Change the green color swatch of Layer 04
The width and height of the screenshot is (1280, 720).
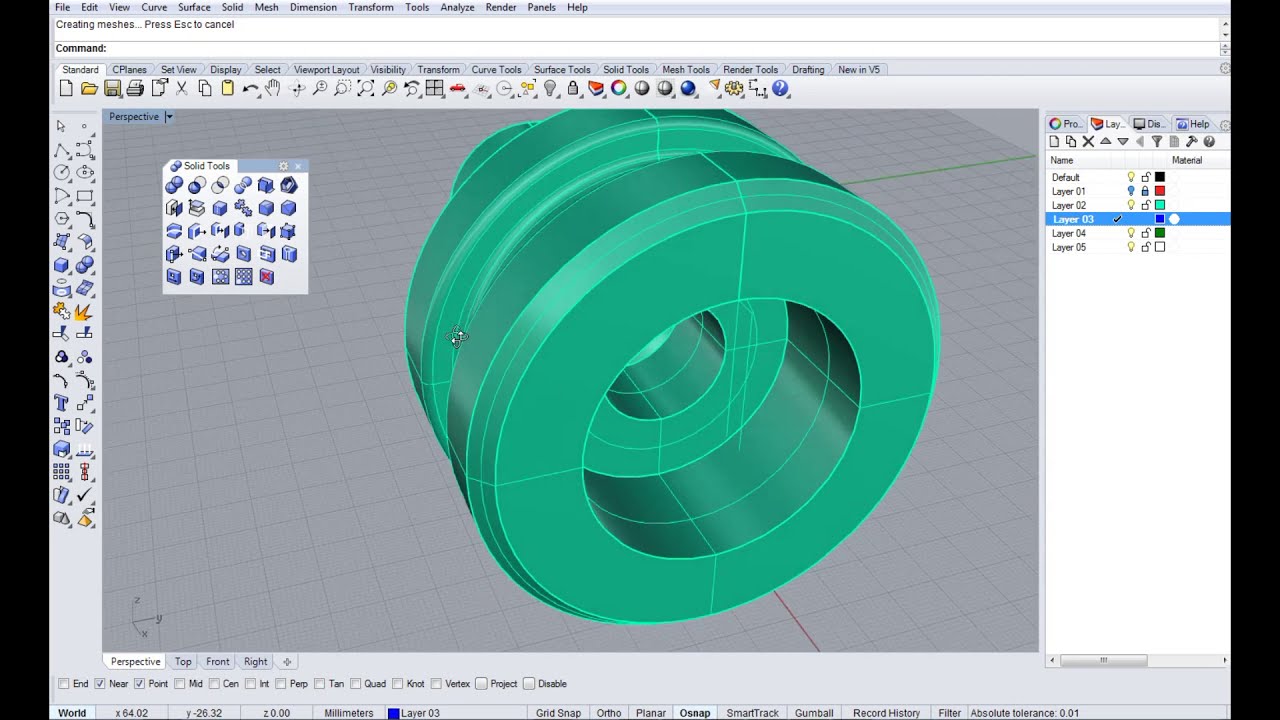[1160, 233]
